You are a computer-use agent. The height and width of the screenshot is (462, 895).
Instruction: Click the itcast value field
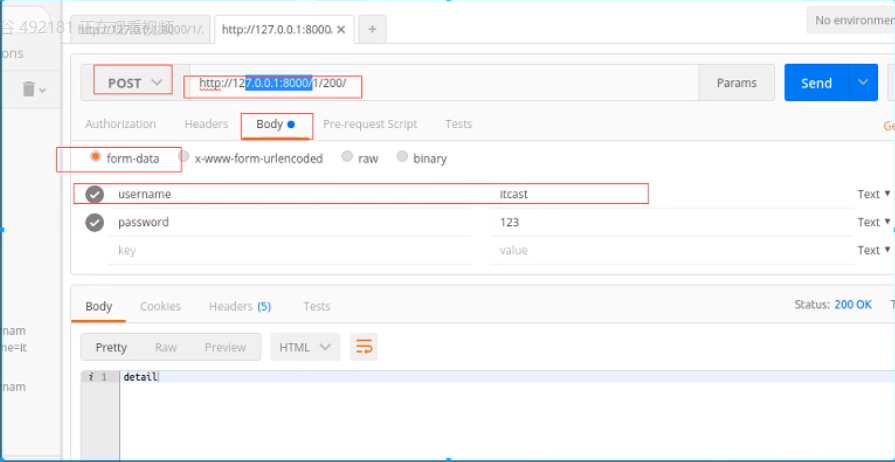tap(672, 194)
